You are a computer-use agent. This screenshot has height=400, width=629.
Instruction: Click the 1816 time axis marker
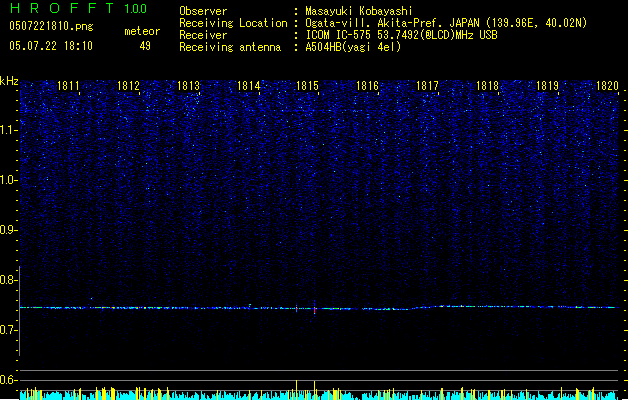tap(367, 86)
